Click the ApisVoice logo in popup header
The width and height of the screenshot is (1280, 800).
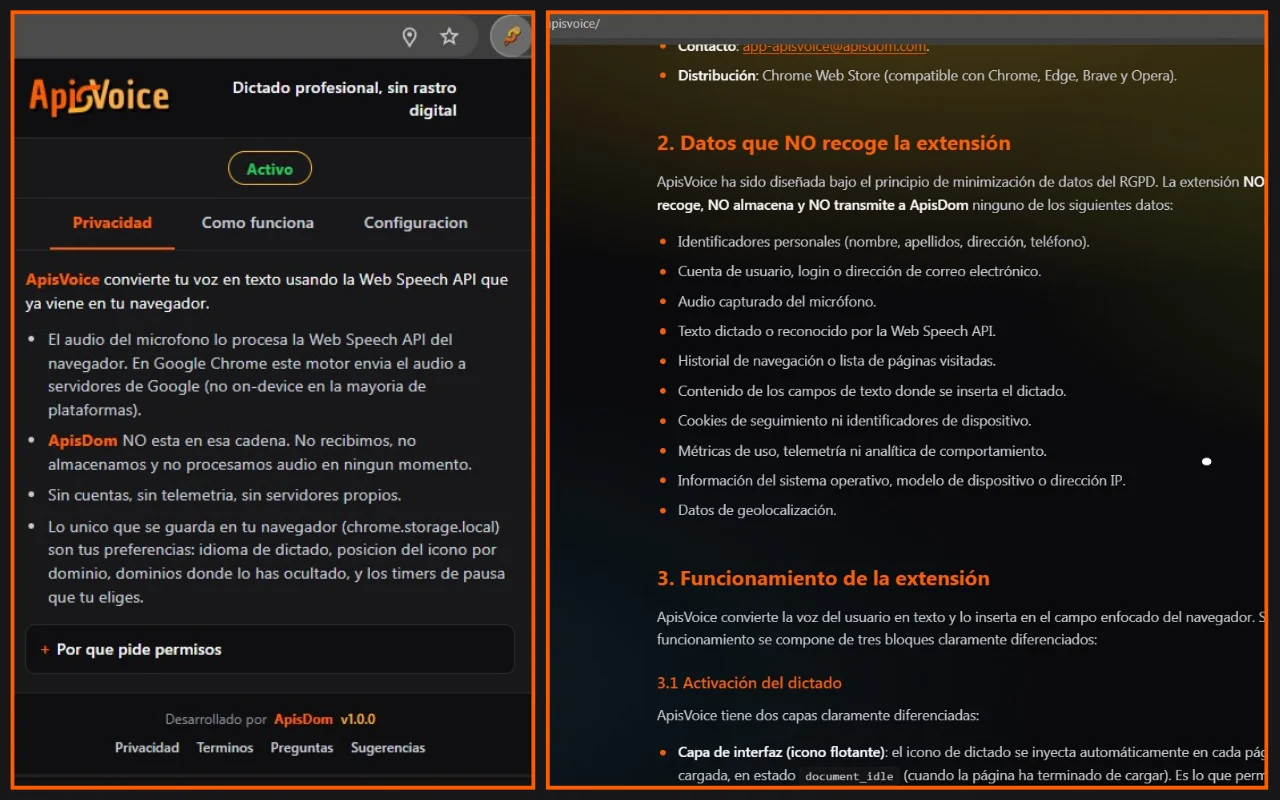coord(99,97)
